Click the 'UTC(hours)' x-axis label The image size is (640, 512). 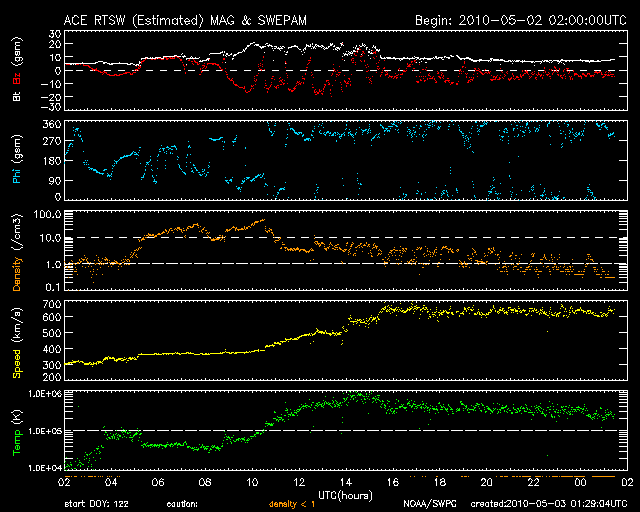coord(345,496)
